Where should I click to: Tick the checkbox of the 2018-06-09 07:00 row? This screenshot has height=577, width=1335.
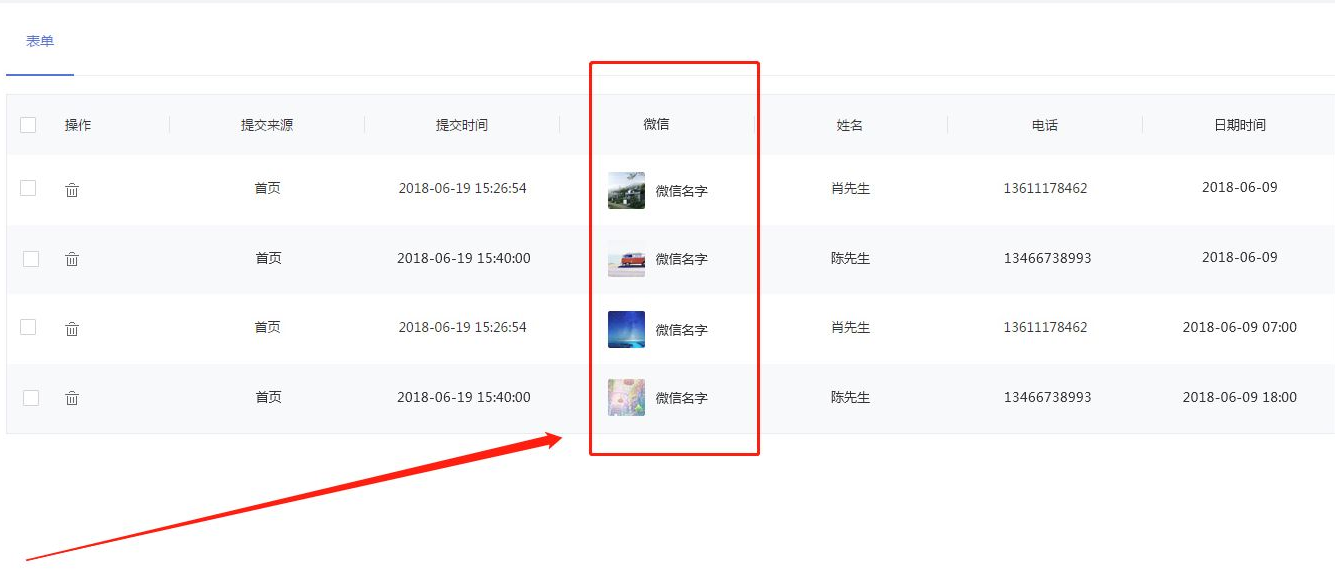click(x=28, y=327)
